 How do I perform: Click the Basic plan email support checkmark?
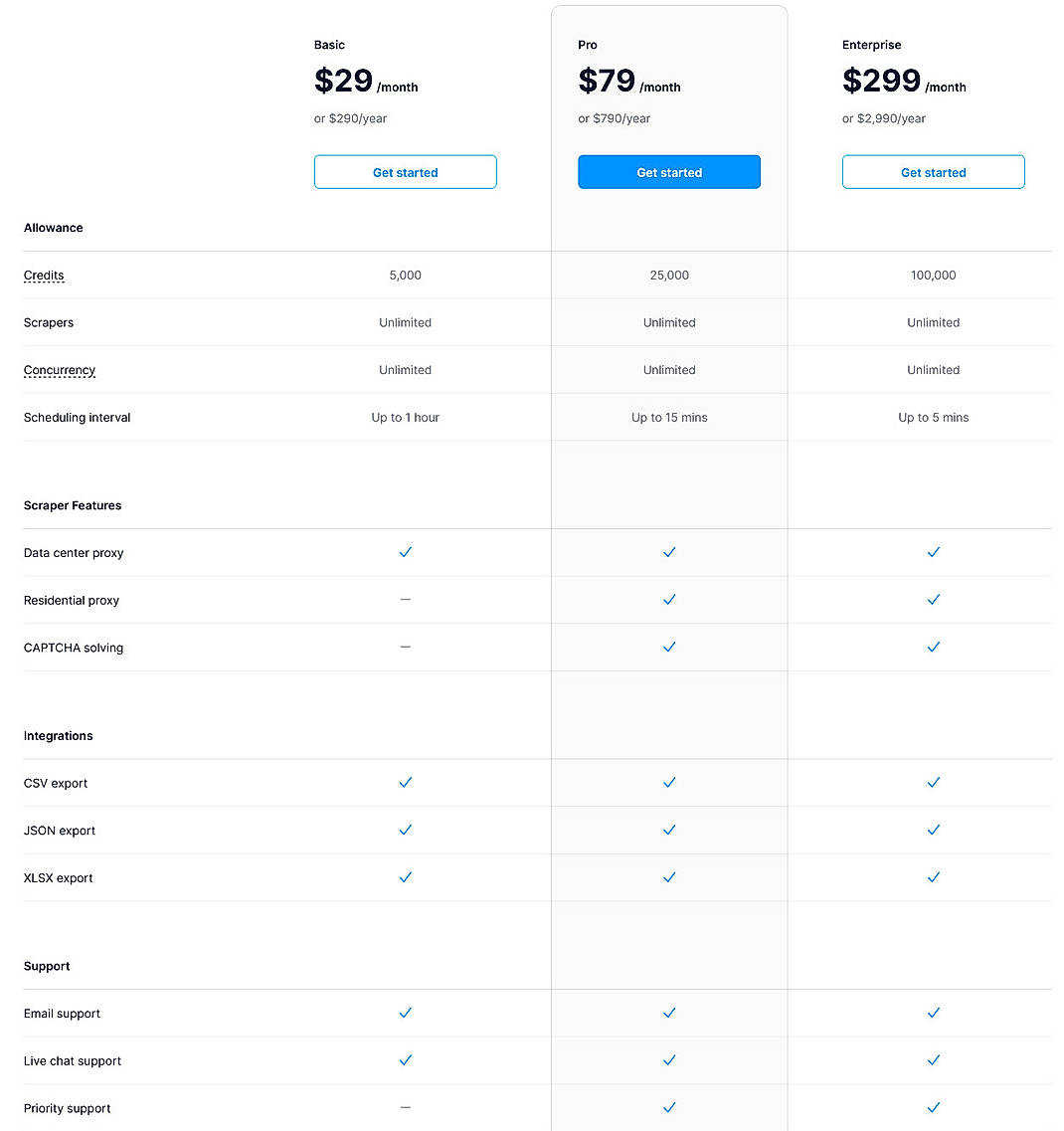405,1013
